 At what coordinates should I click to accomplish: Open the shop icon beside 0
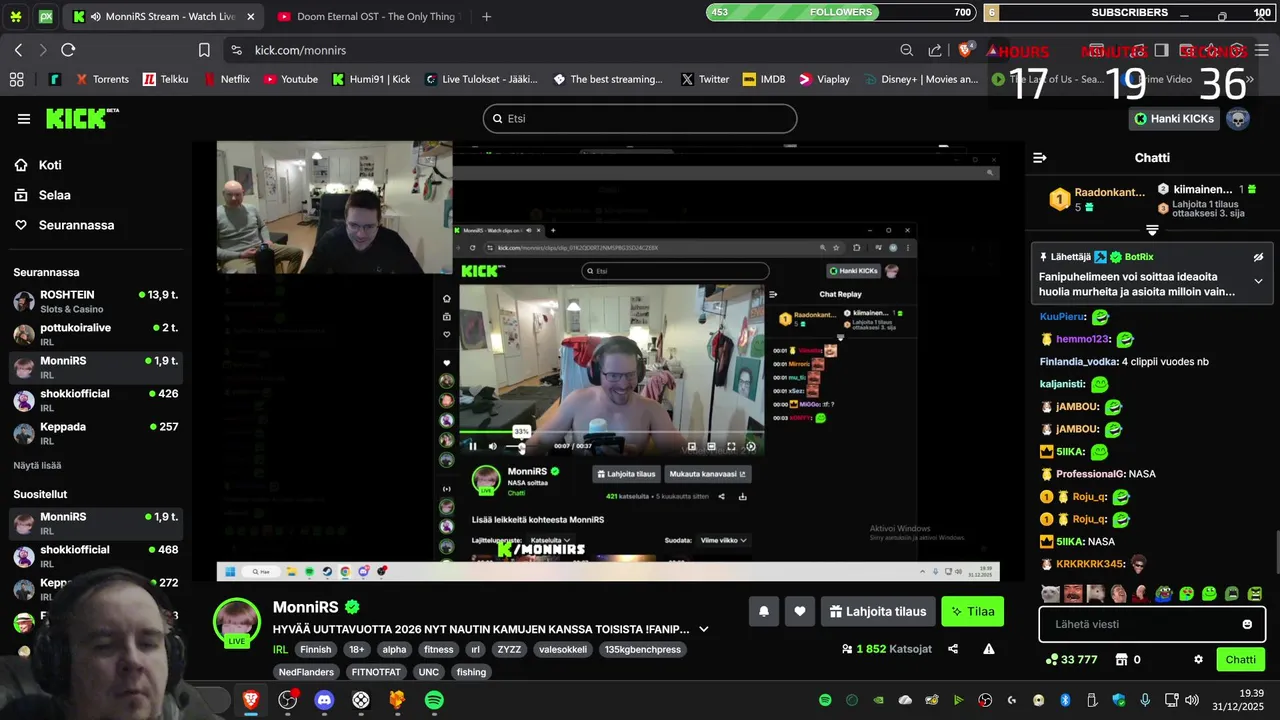(x=1121, y=660)
